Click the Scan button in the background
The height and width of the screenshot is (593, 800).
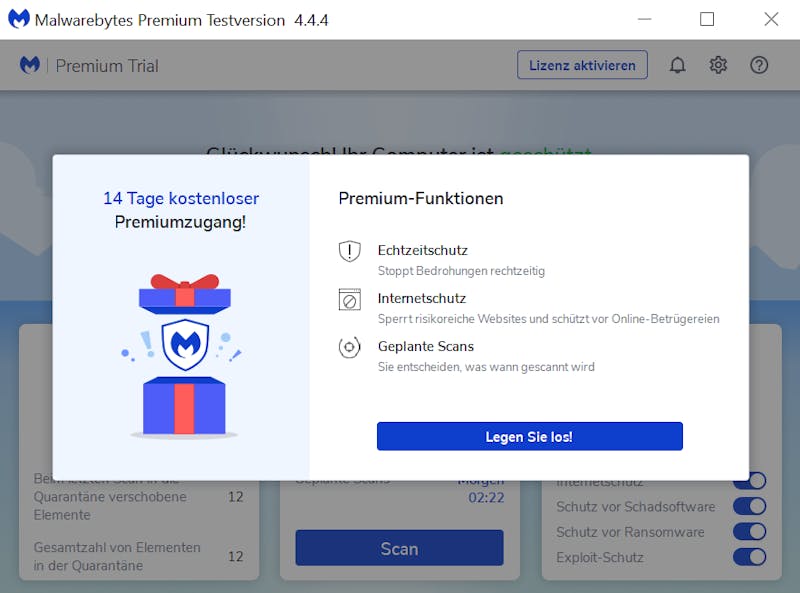pyautogui.click(x=399, y=548)
